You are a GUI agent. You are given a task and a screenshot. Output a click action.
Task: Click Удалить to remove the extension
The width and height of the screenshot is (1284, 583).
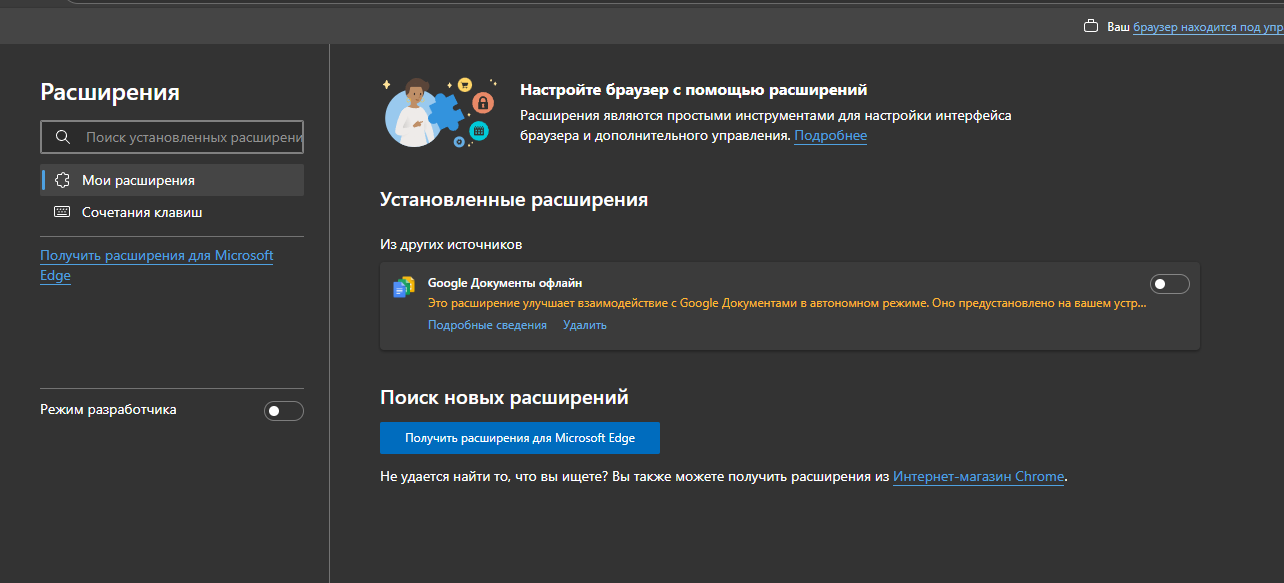coord(585,325)
